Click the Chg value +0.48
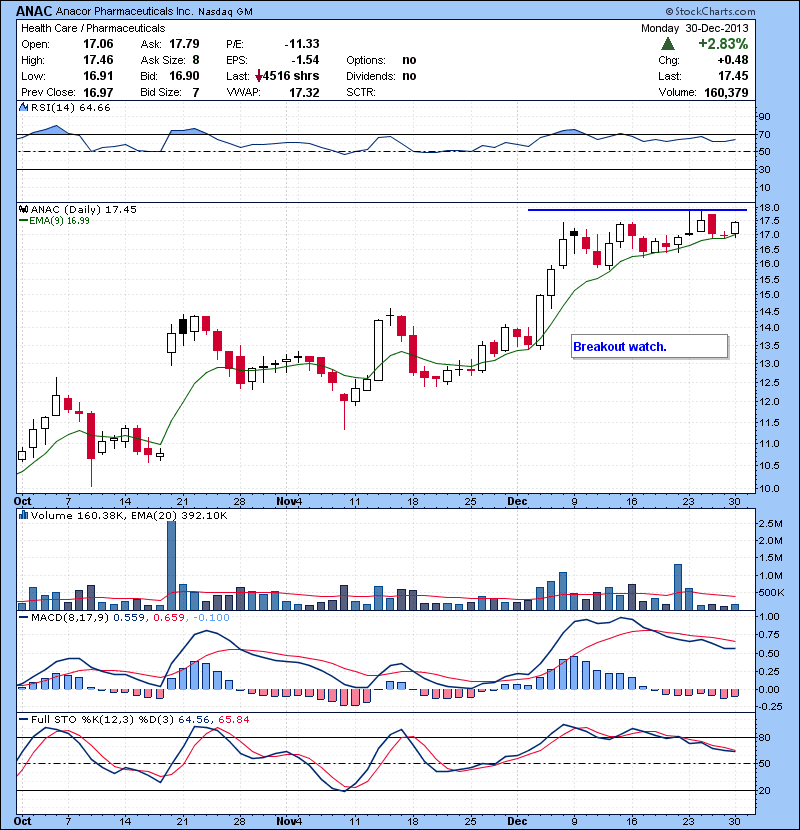The width and height of the screenshot is (800, 830). (733, 60)
